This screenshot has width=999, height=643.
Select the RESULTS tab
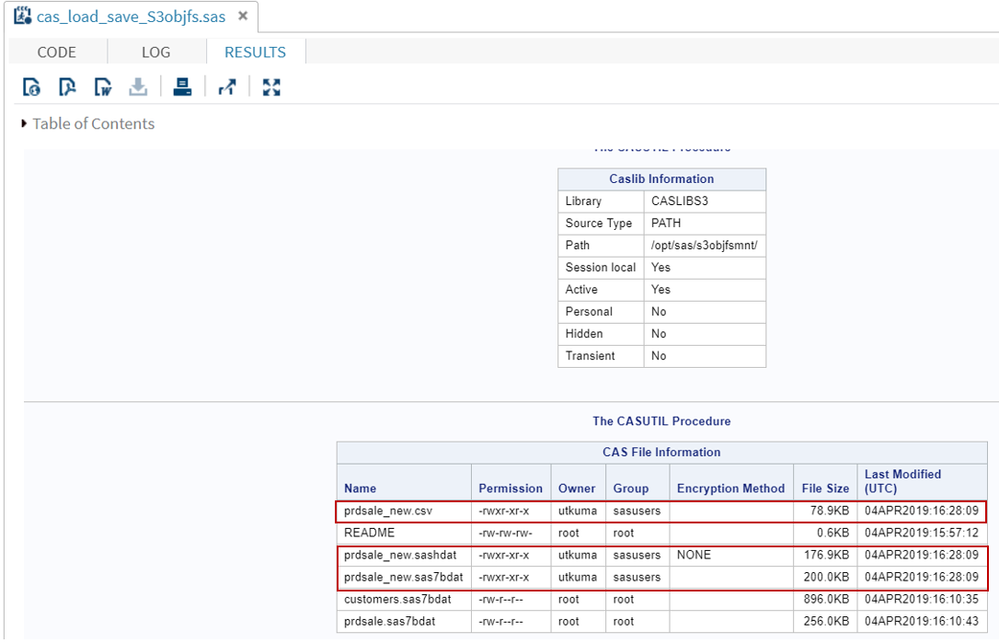click(255, 52)
